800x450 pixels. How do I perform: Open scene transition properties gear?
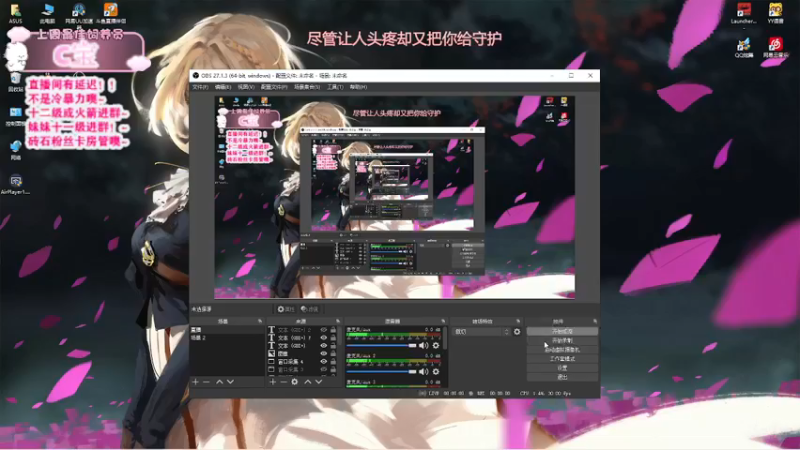(x=517, y=332)
